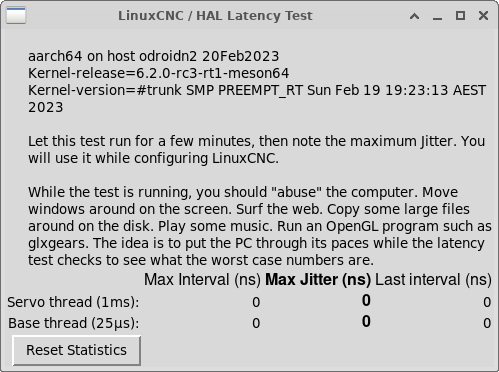Open the window menu icon in title bar
The image size is (499, 372).
(x=16, y=15)
